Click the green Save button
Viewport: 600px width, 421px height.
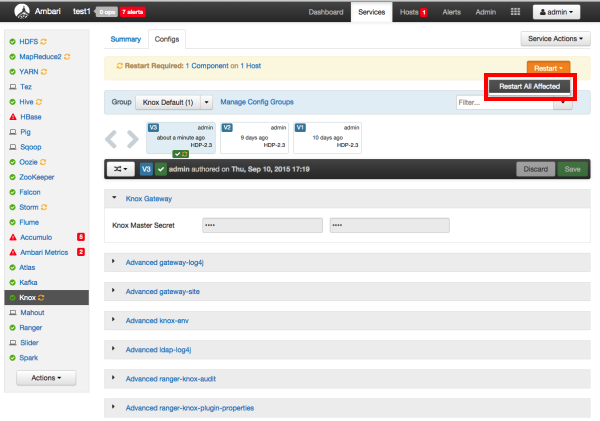(572, 169)
